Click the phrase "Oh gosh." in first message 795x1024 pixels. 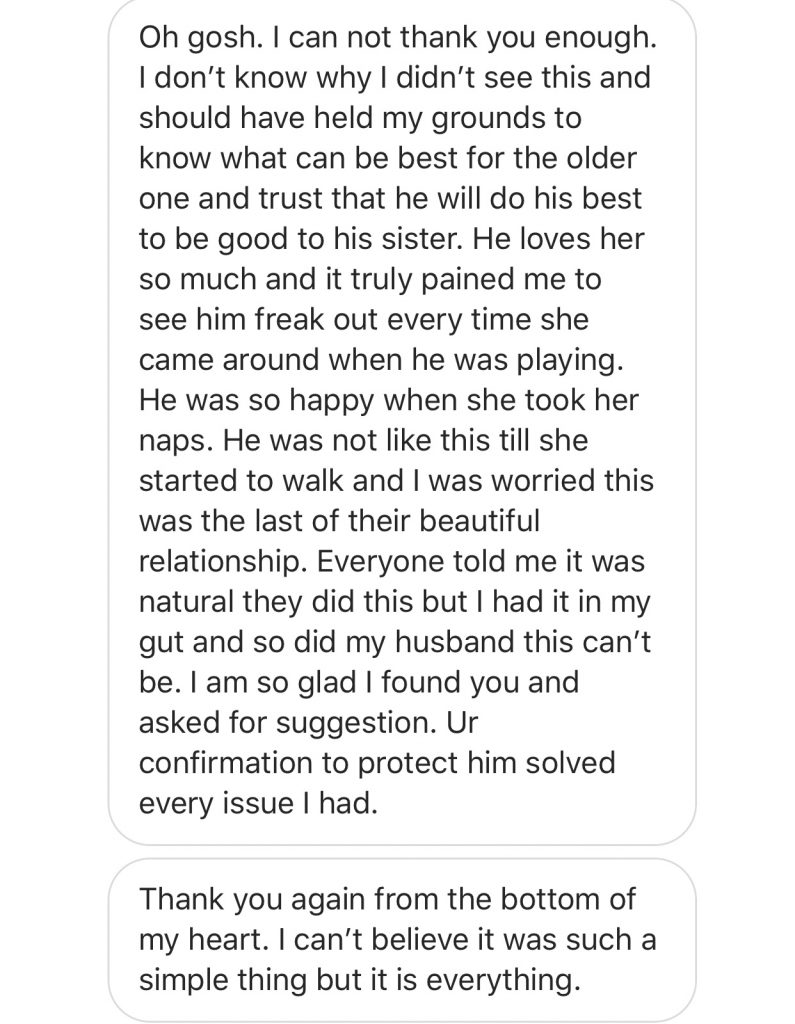(x=201, y=38)
